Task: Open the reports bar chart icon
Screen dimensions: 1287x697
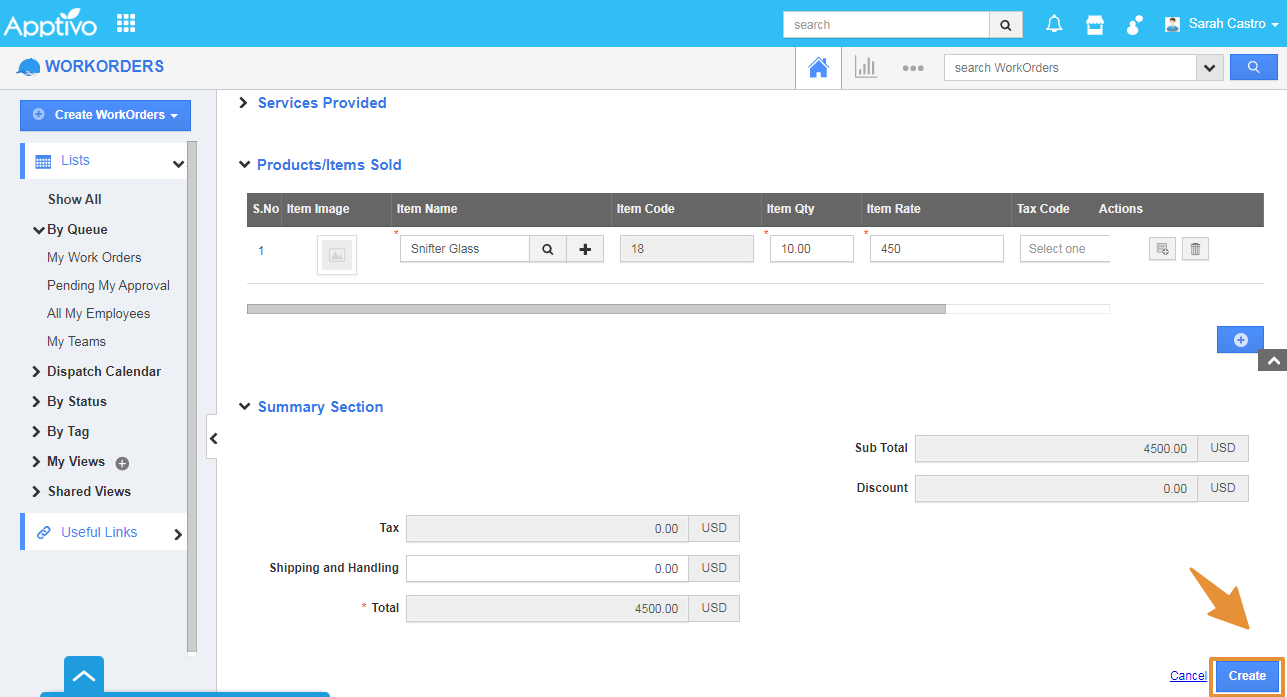Action: click(x=865, y=68)
